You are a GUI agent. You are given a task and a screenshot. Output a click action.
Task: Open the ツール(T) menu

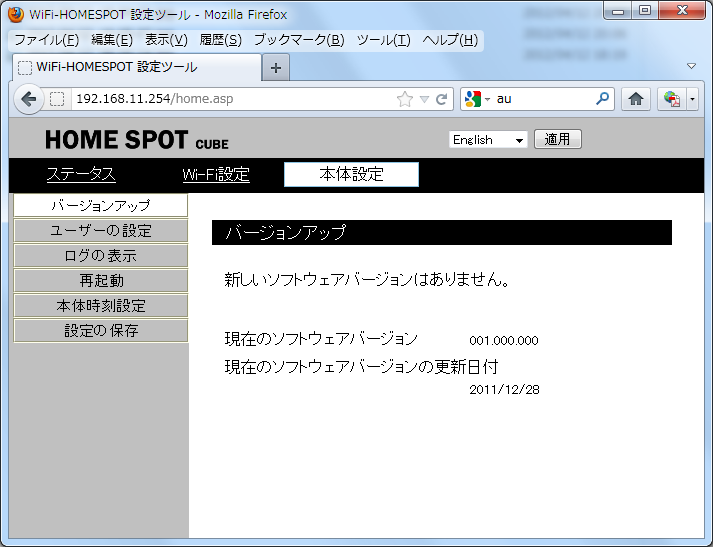pos(383,40)
